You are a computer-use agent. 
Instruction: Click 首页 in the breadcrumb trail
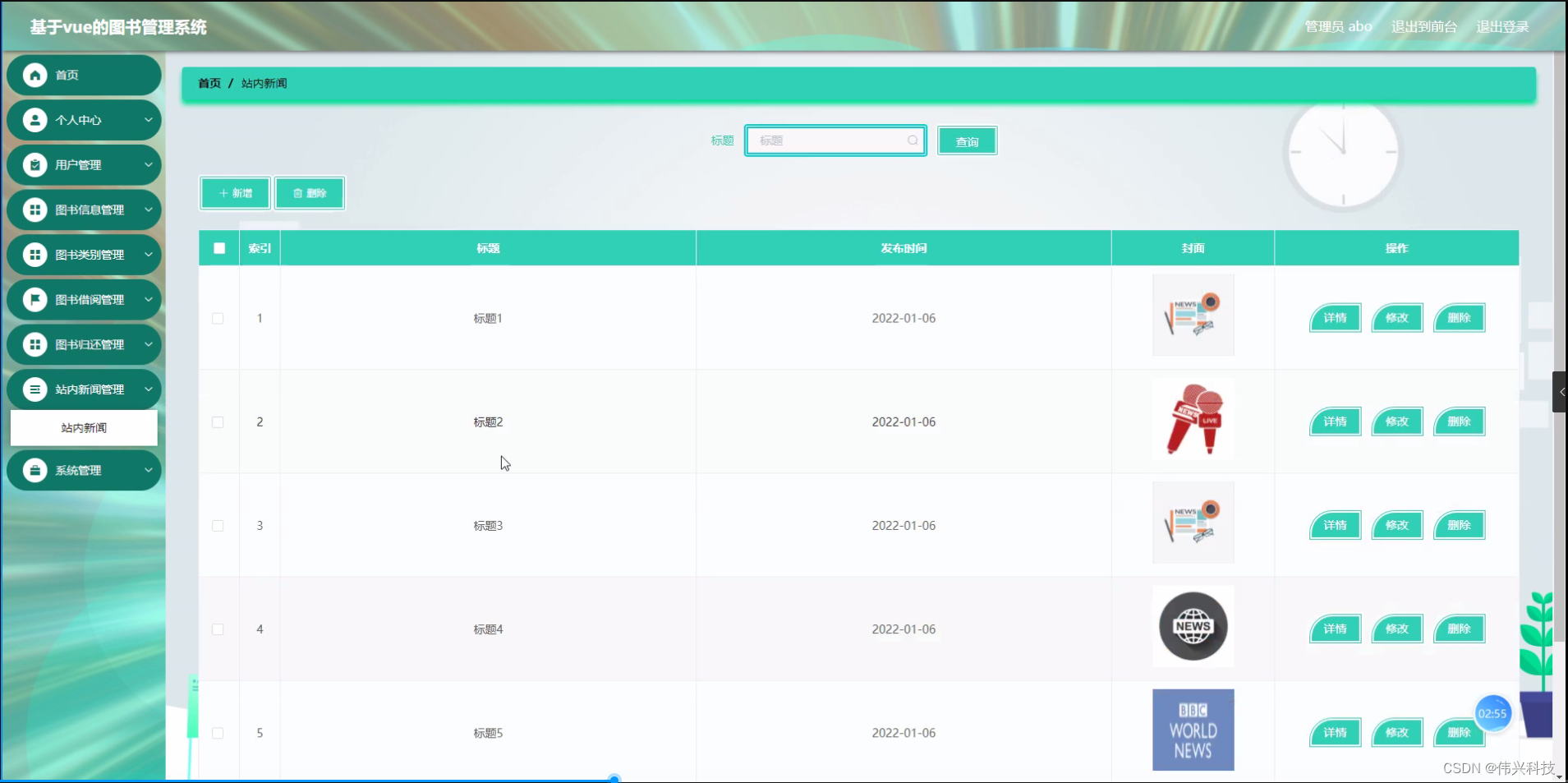click(x=209, y=83)
